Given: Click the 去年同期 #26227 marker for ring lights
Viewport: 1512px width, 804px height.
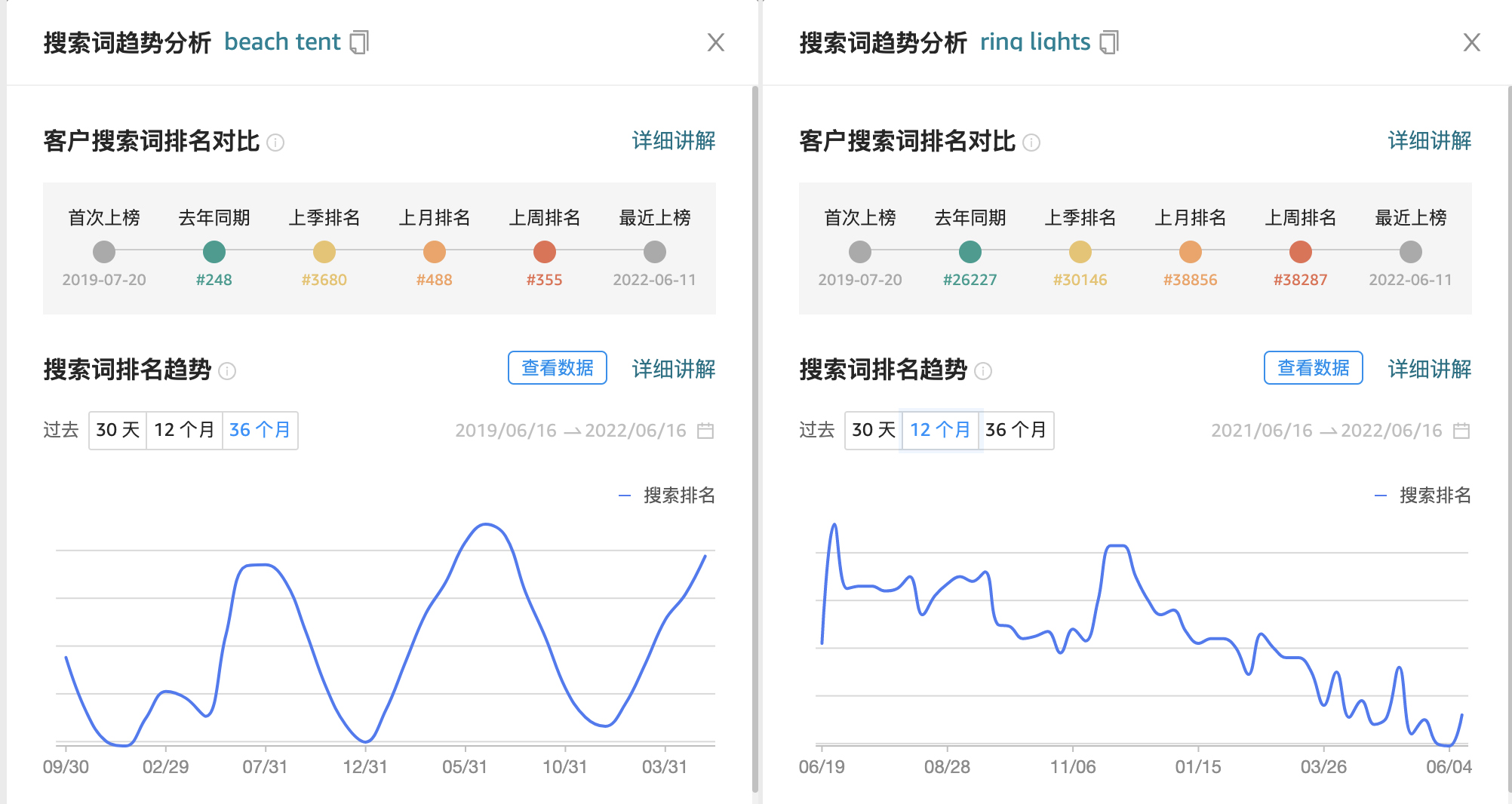Looking at the screenshot, I should (x=970, y=251).
